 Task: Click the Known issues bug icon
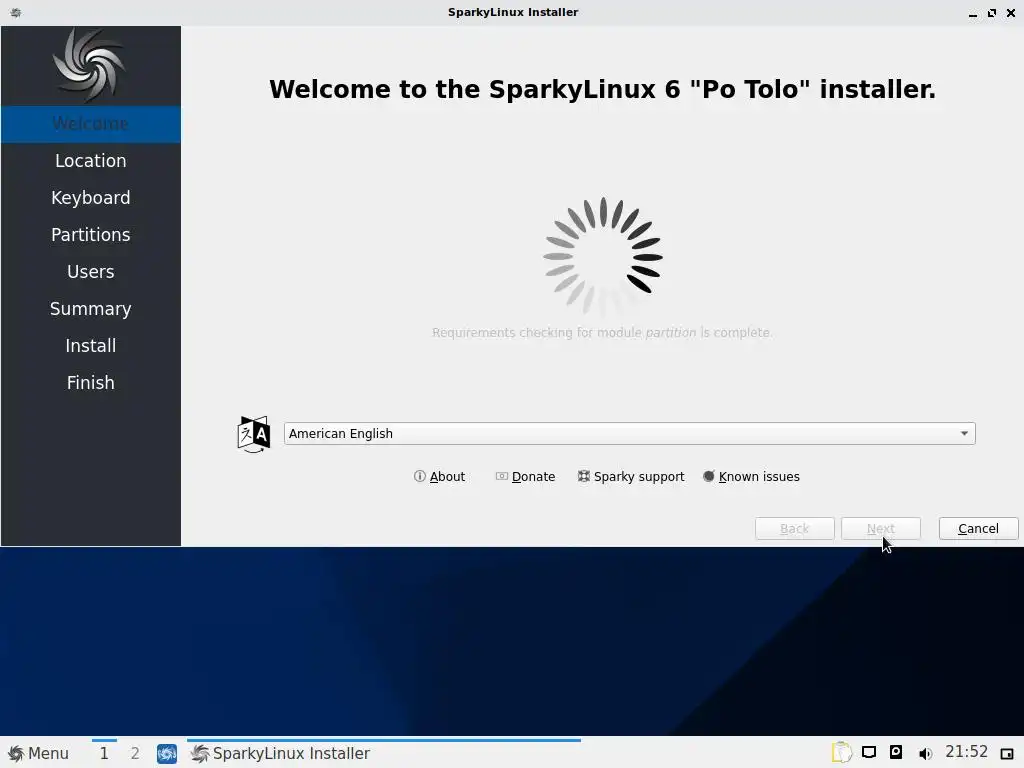coord(709,476)
